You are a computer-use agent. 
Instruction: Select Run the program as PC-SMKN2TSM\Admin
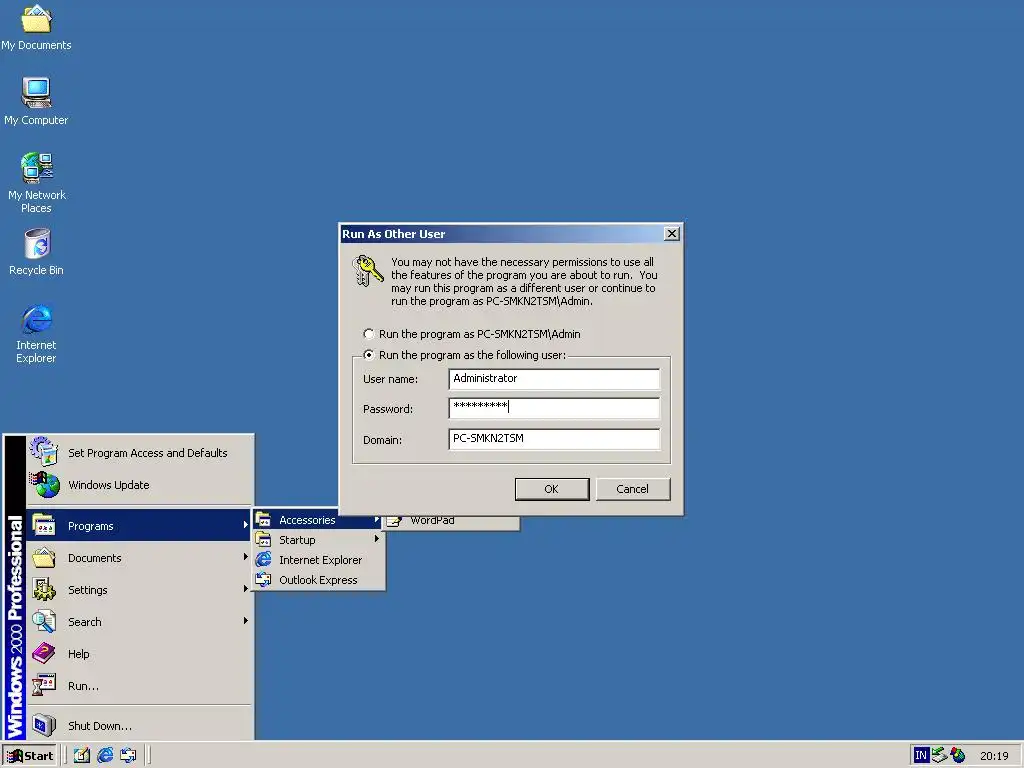pyautogui.click(x=369, y=334)
